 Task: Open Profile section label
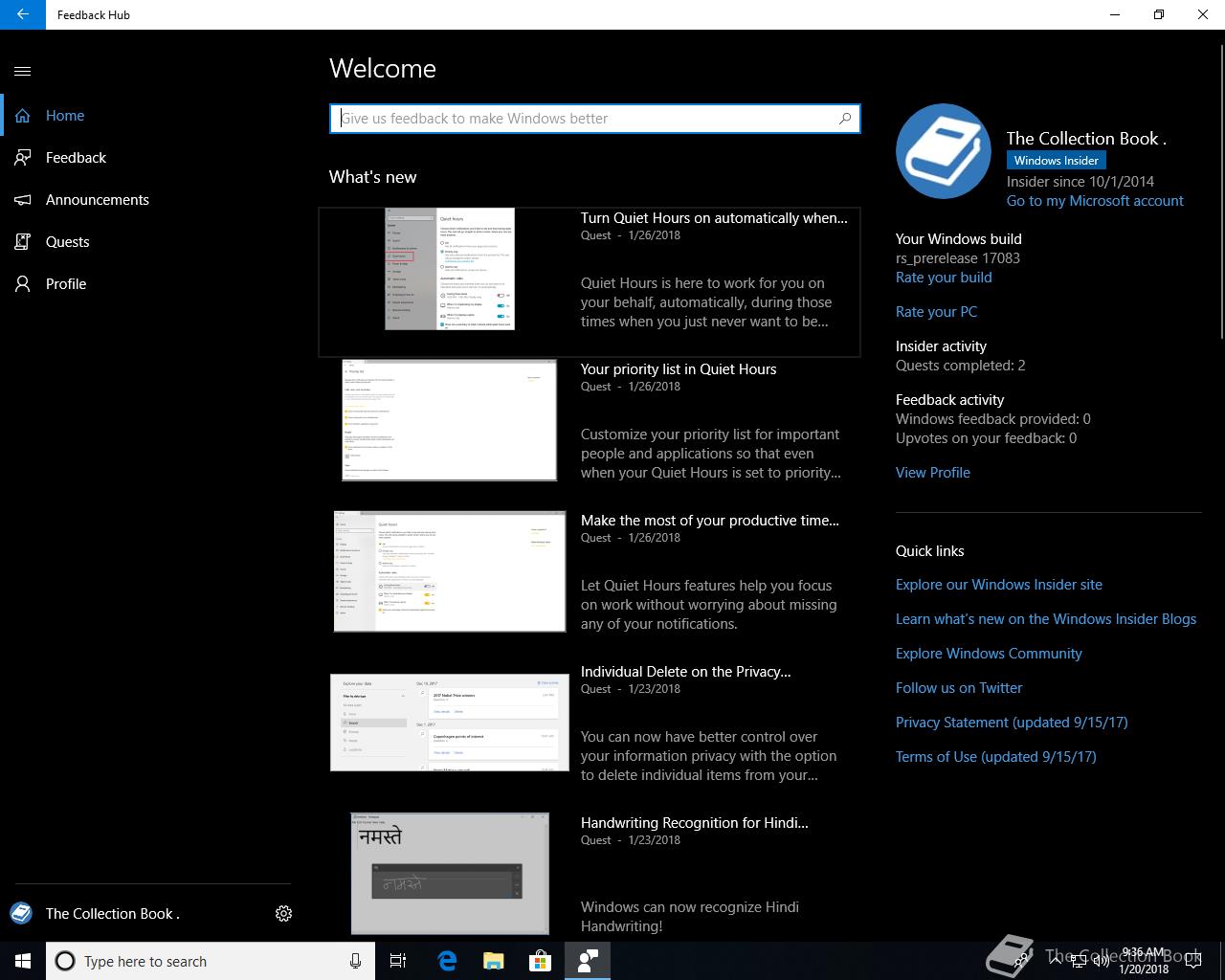66,284
